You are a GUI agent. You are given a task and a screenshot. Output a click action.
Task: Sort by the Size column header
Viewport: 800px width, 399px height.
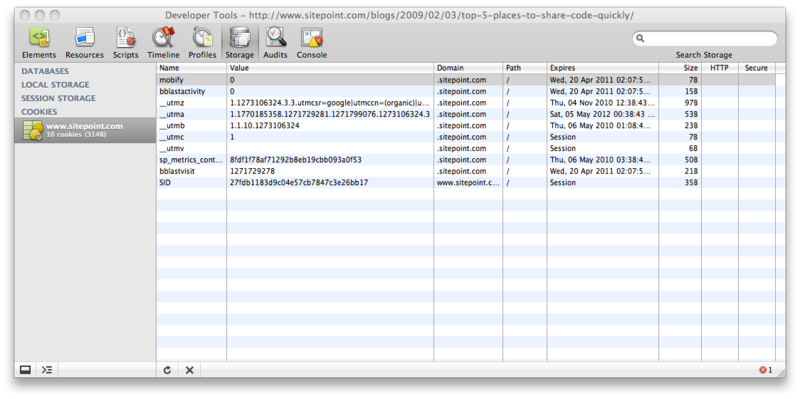click(x=680, y=68)
